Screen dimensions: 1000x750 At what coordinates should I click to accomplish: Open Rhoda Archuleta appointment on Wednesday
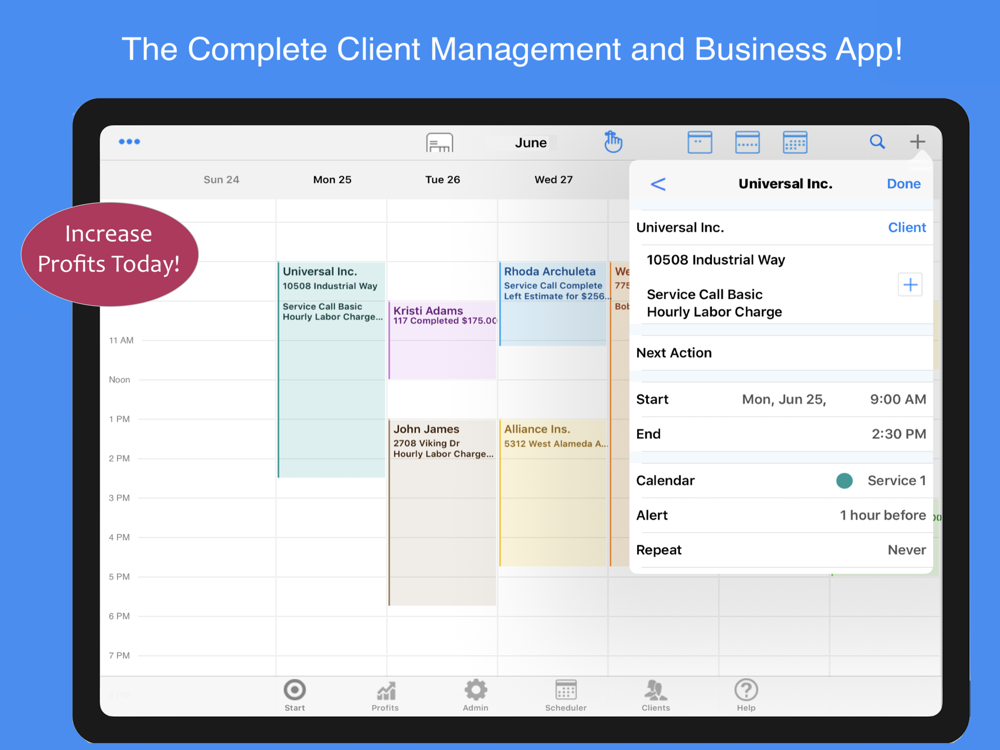(553, 304)
